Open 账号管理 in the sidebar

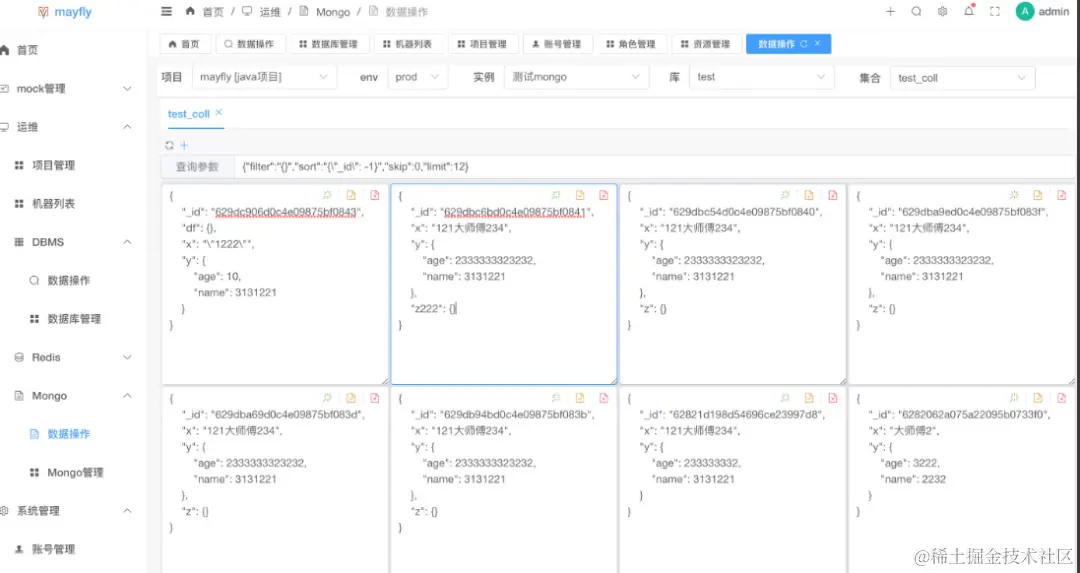(x=54, y=550)
